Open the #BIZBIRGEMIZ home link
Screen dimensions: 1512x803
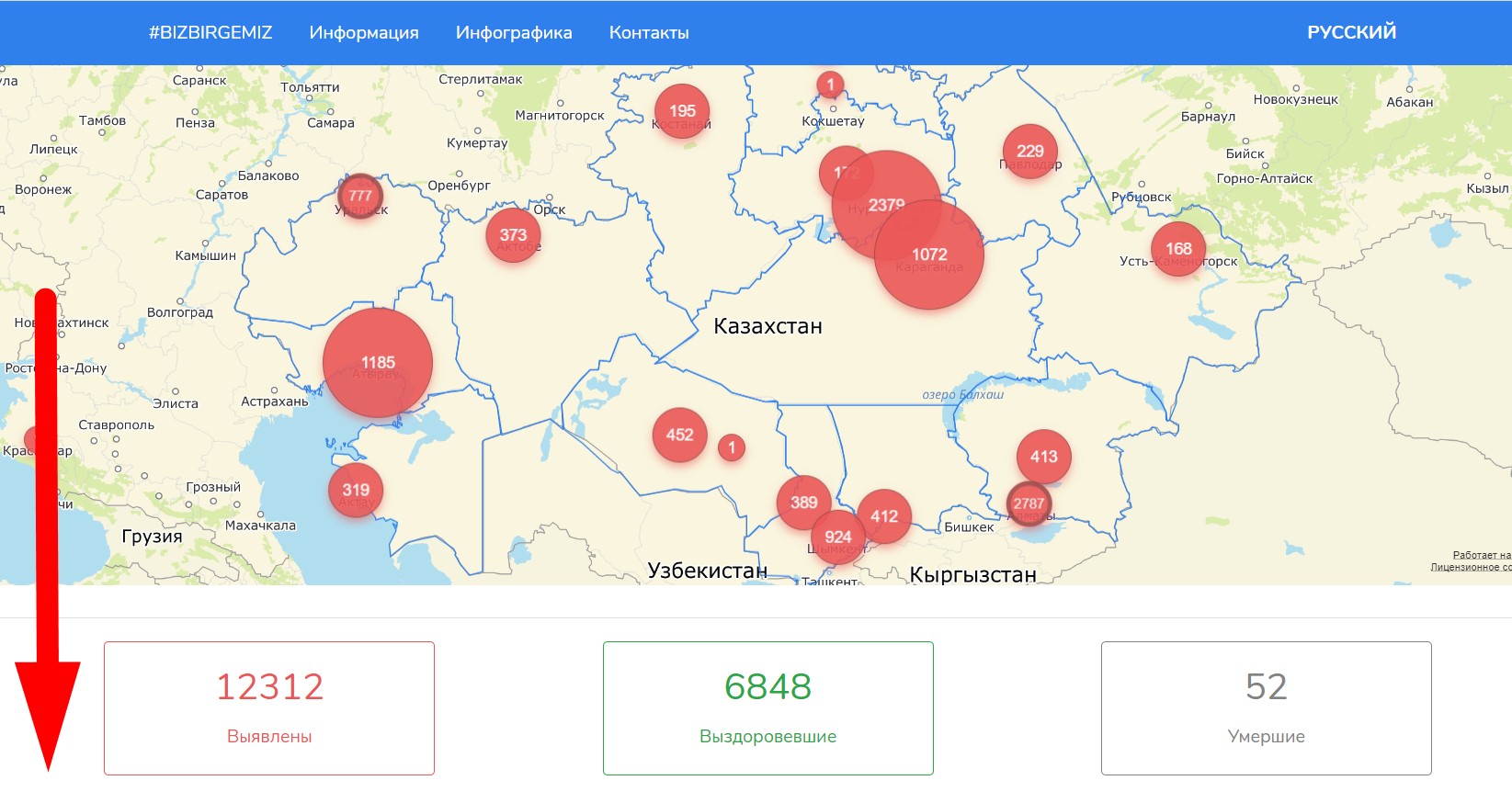click(x=210, y=32)
